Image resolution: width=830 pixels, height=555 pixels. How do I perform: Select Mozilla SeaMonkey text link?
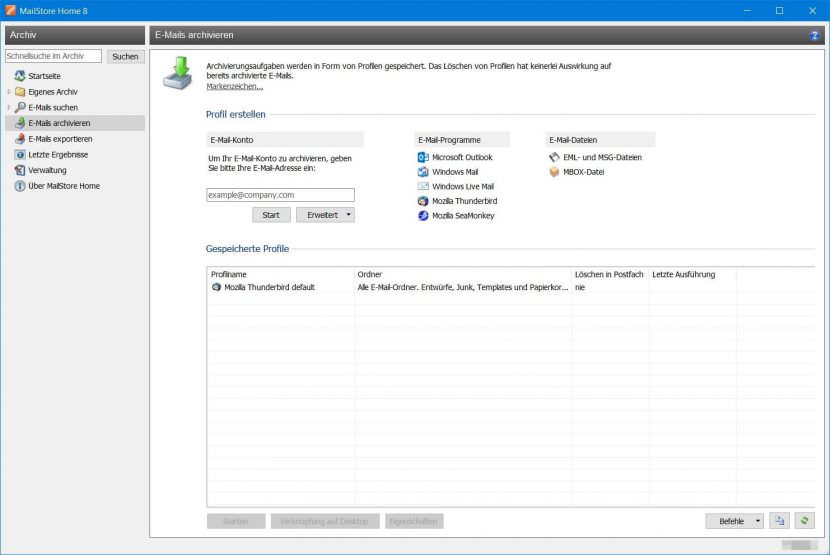coord(463,216)
